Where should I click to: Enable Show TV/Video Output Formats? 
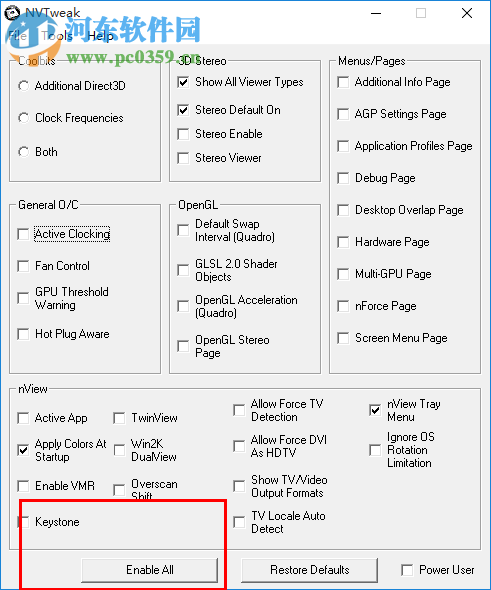click(x=239, y=486)
